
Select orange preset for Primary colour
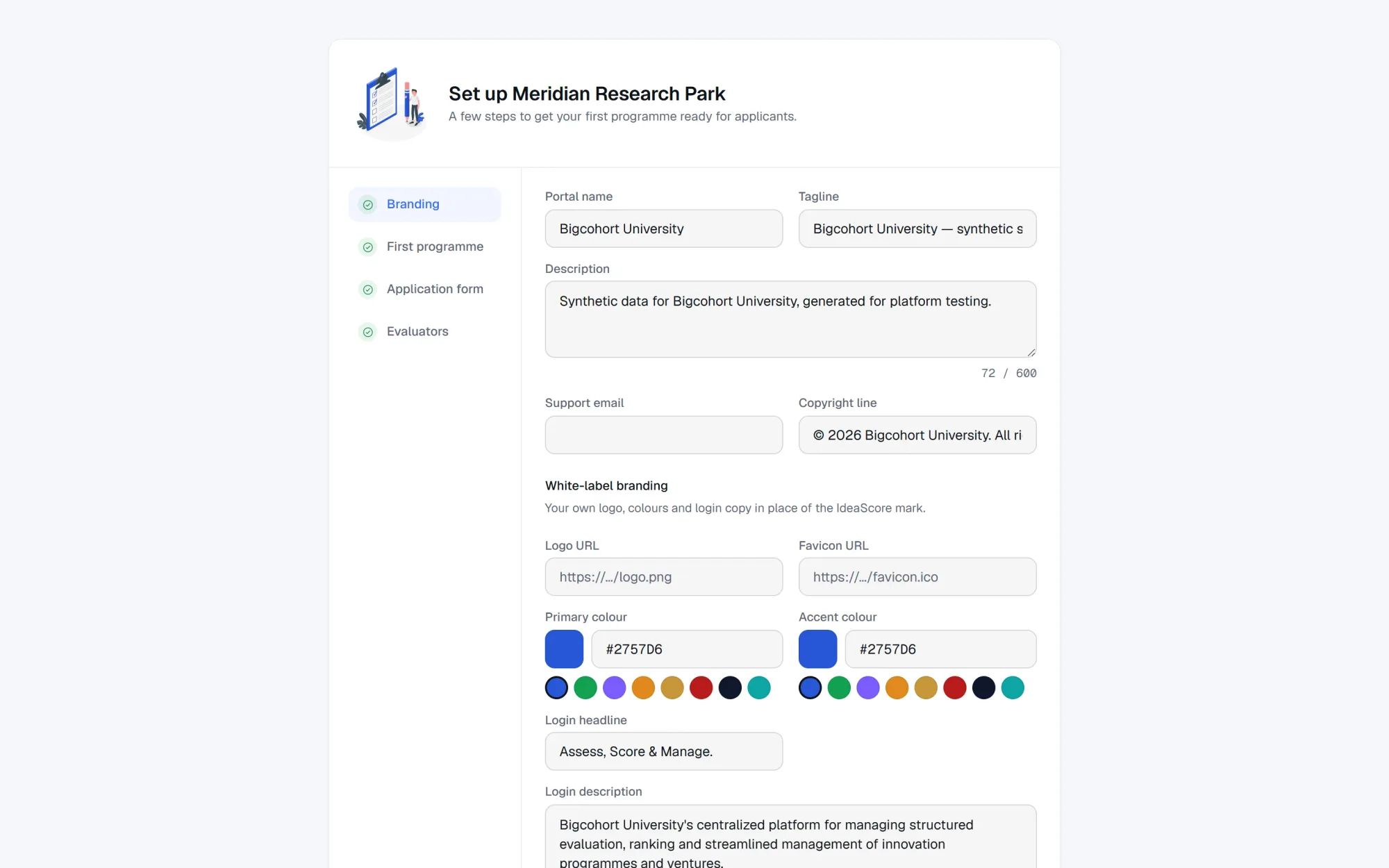pyautogui.click(x=643, y=687)
